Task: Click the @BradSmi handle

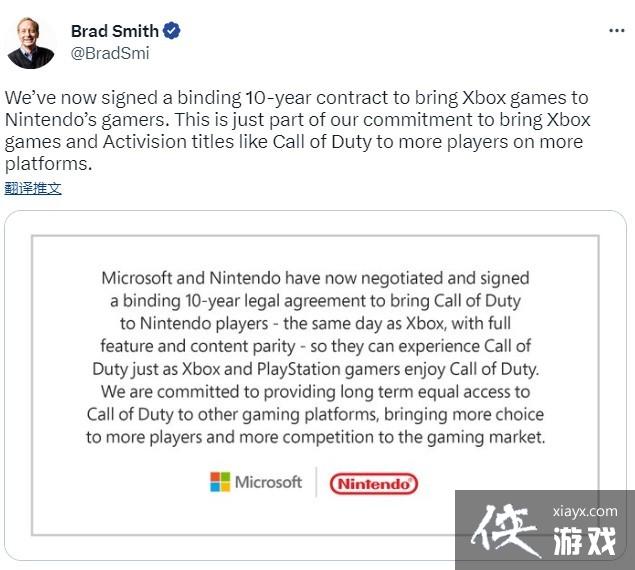Action: pos(109,53)
